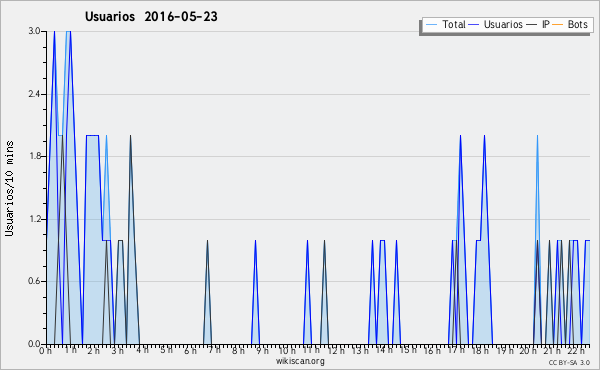
Task: Click the Total legend entry
Action: tap(445, 25)
